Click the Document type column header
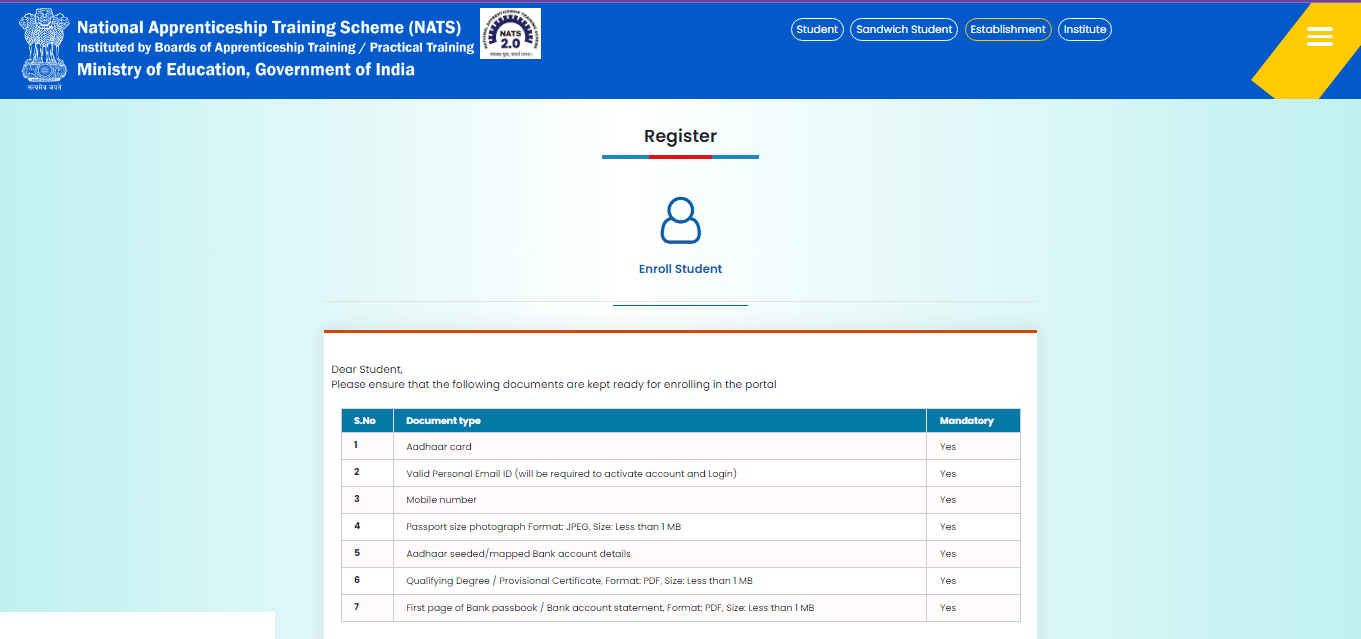This screenshot has width=1361, height=639. point(443,421)
